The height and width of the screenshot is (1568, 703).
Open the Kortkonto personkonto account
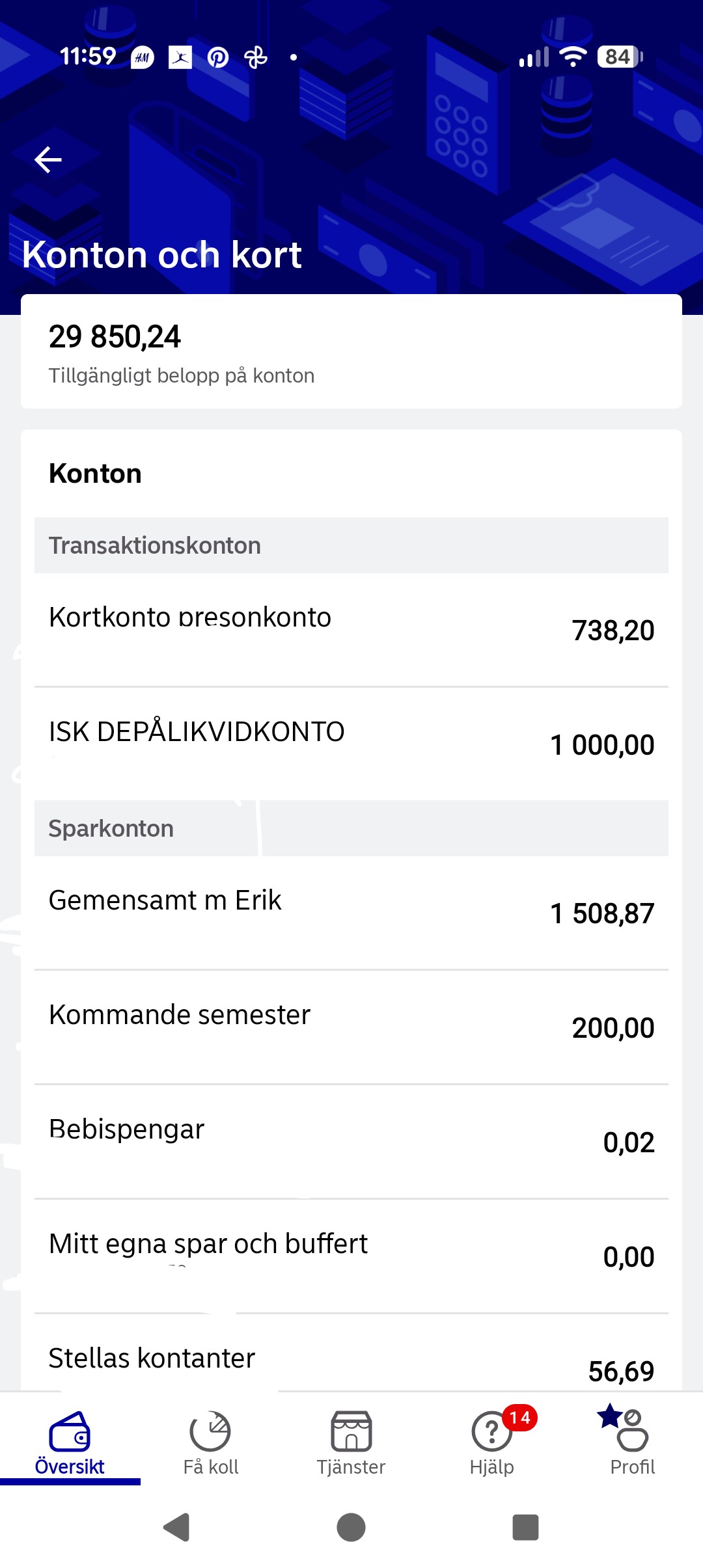351,629
